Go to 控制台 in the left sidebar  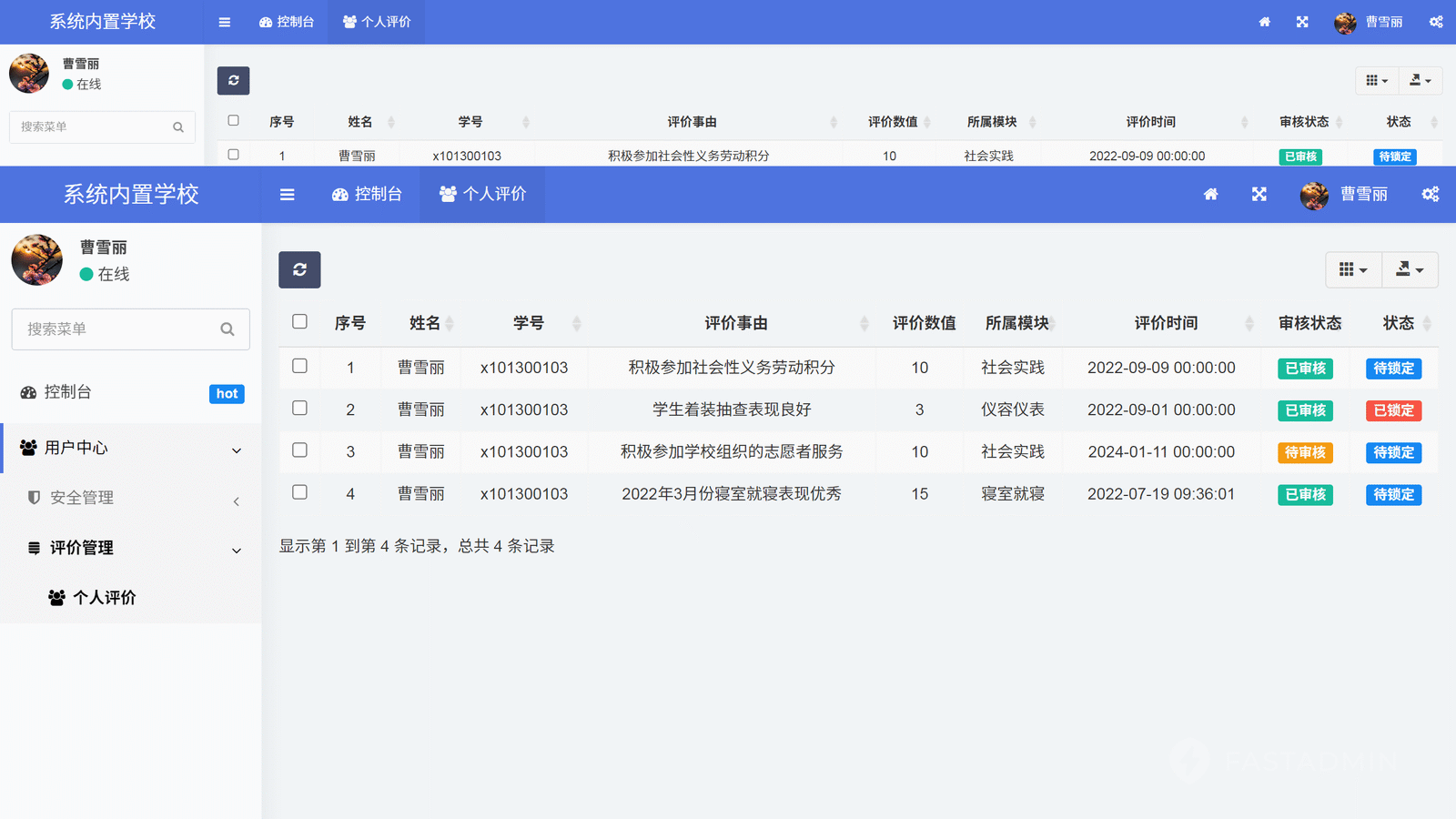[x=67, y=392]
